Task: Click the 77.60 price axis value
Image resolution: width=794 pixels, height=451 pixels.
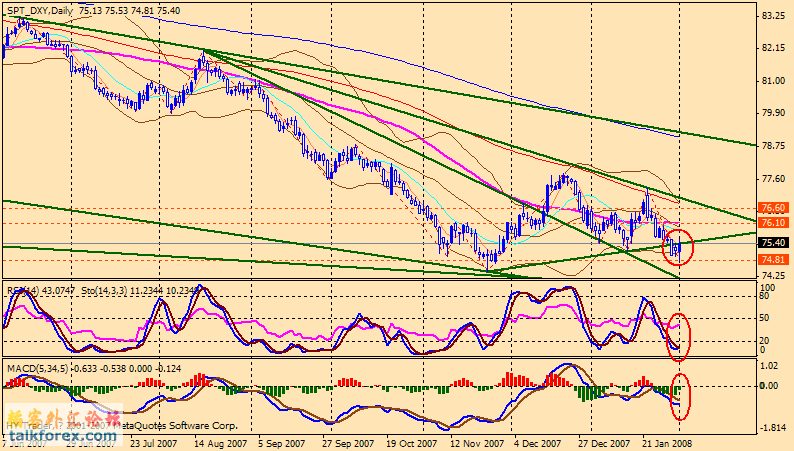Action: point(773,179)
